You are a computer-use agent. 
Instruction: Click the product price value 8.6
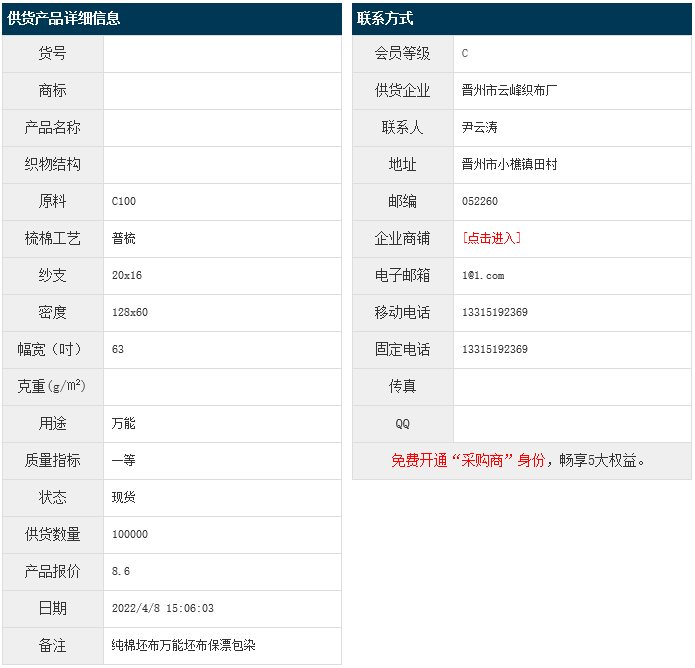[x=121, y=571]
